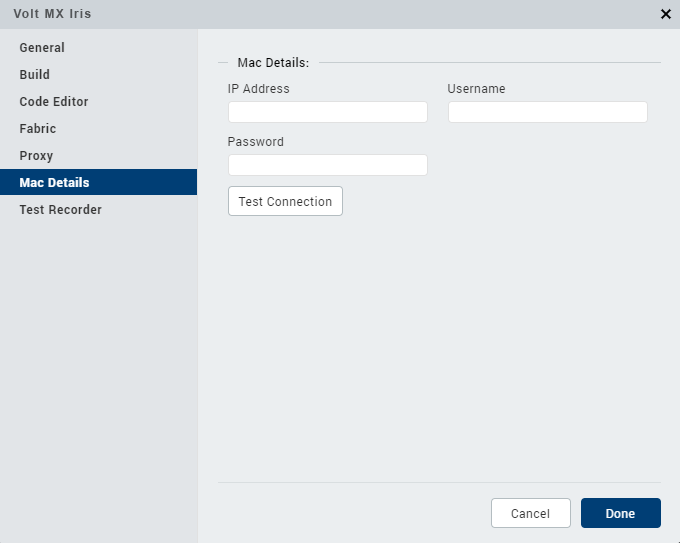Select the Code Editor tab
The width and height of the screenshot is (680, 543).
54,102
